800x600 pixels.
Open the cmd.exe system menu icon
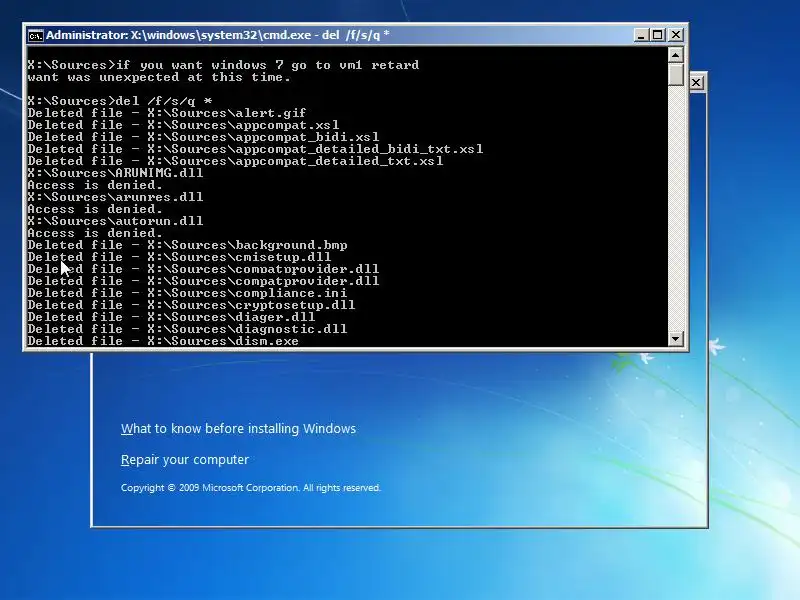(x=35, y=35)
